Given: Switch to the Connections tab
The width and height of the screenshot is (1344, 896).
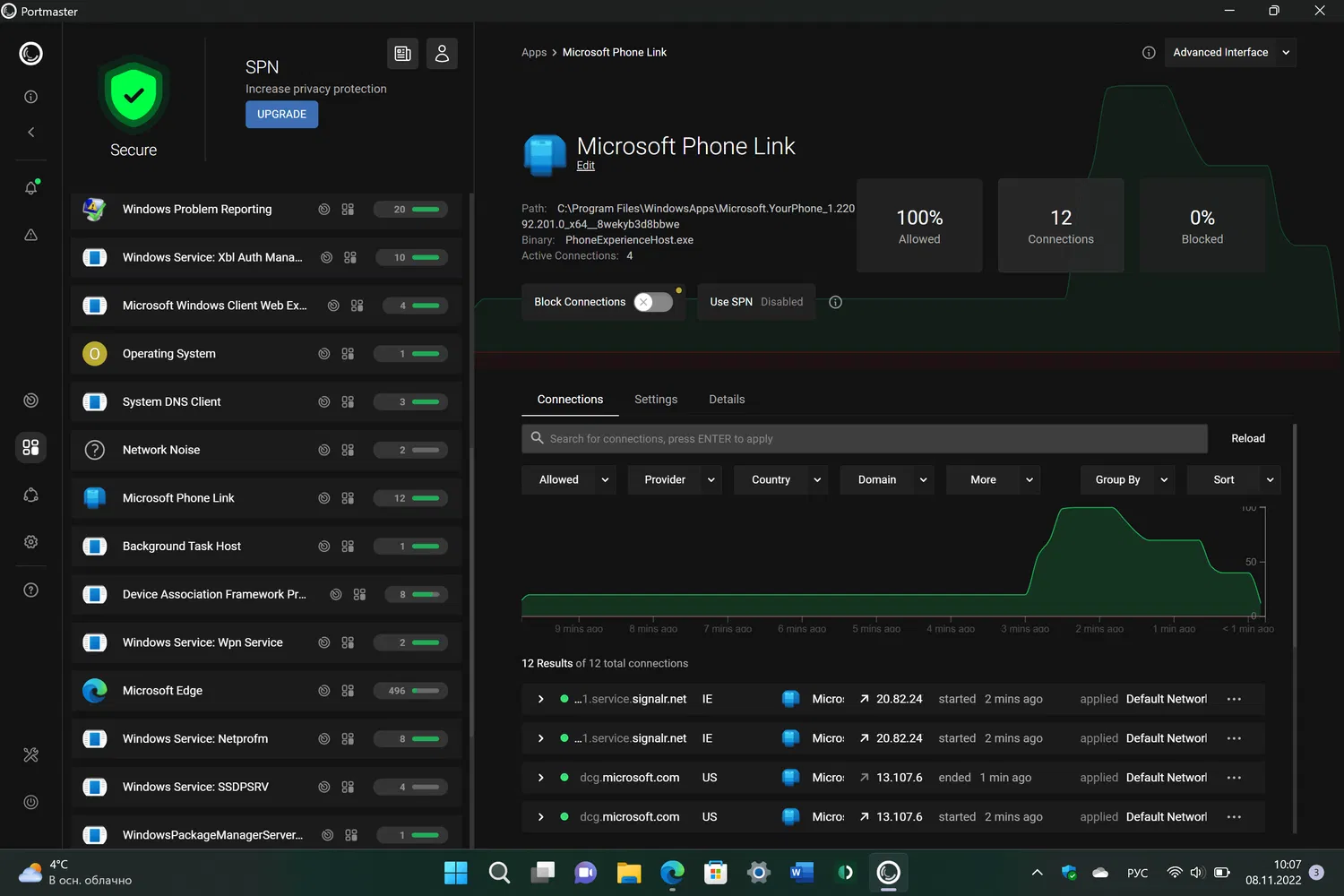Looking at the screenshot, I should pyautogui.click(x=570, y=400).
